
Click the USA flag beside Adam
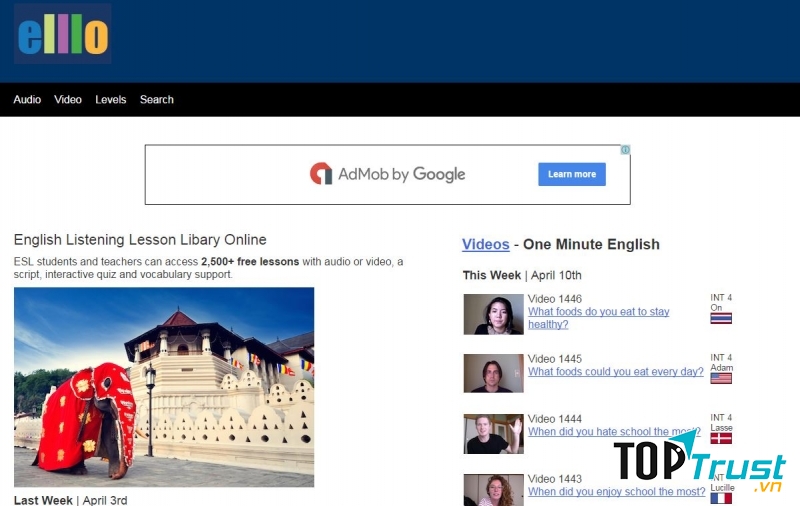click(x=720, y=378)
